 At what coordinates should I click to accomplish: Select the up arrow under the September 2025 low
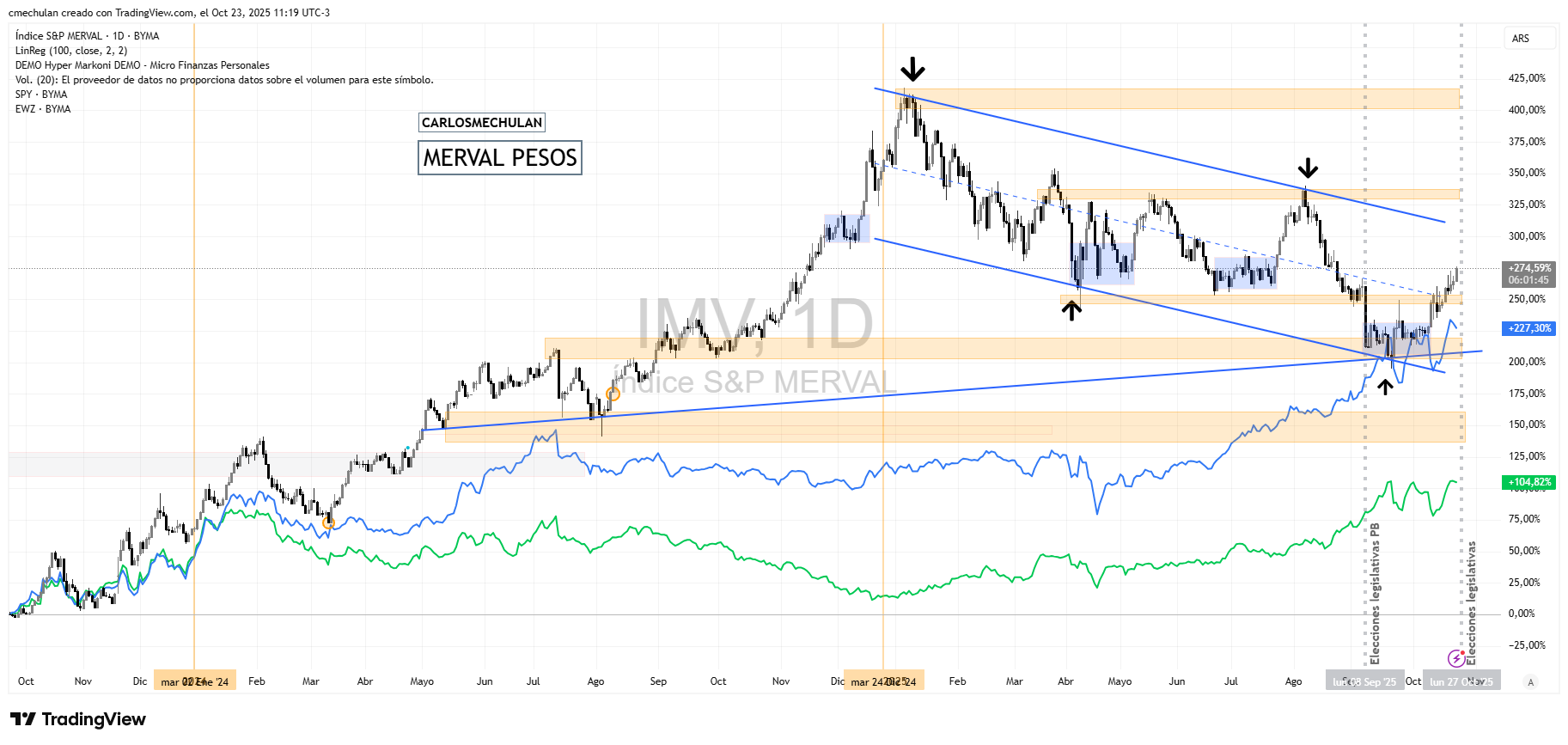[x=1385, y=386]
